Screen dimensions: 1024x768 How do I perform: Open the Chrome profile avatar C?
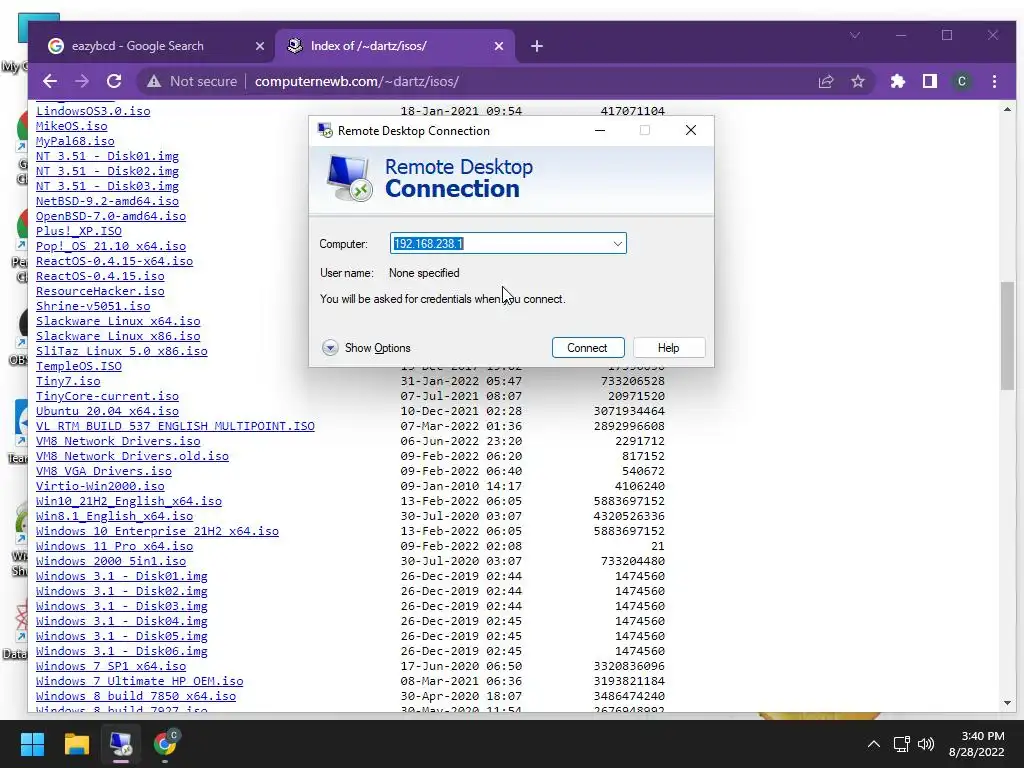click(961, 81)
